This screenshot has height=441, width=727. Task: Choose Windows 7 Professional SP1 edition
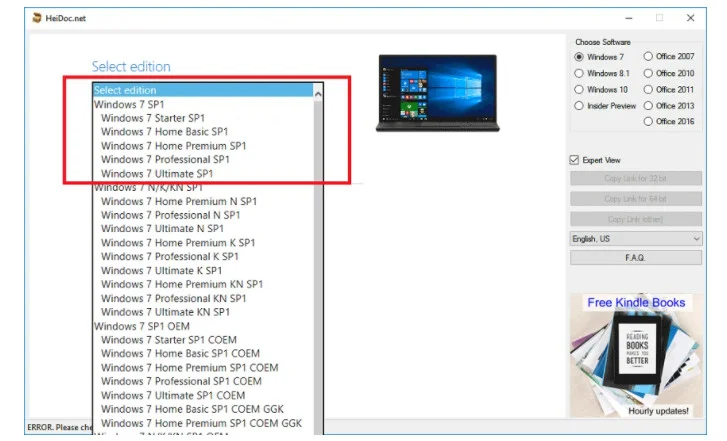pyautogui.click(x=164, y=159)
